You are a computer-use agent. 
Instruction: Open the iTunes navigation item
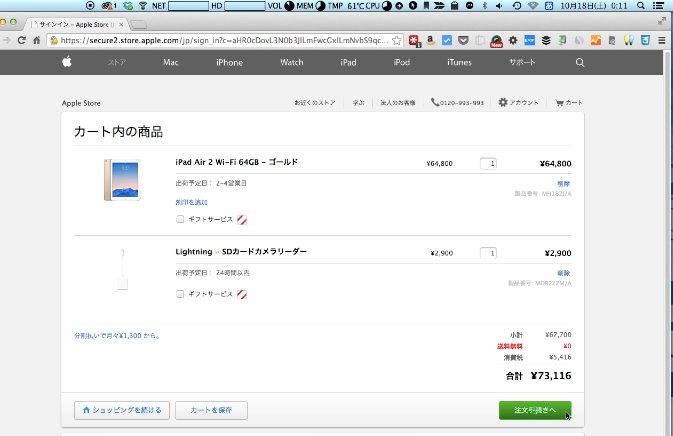(459, 63)
